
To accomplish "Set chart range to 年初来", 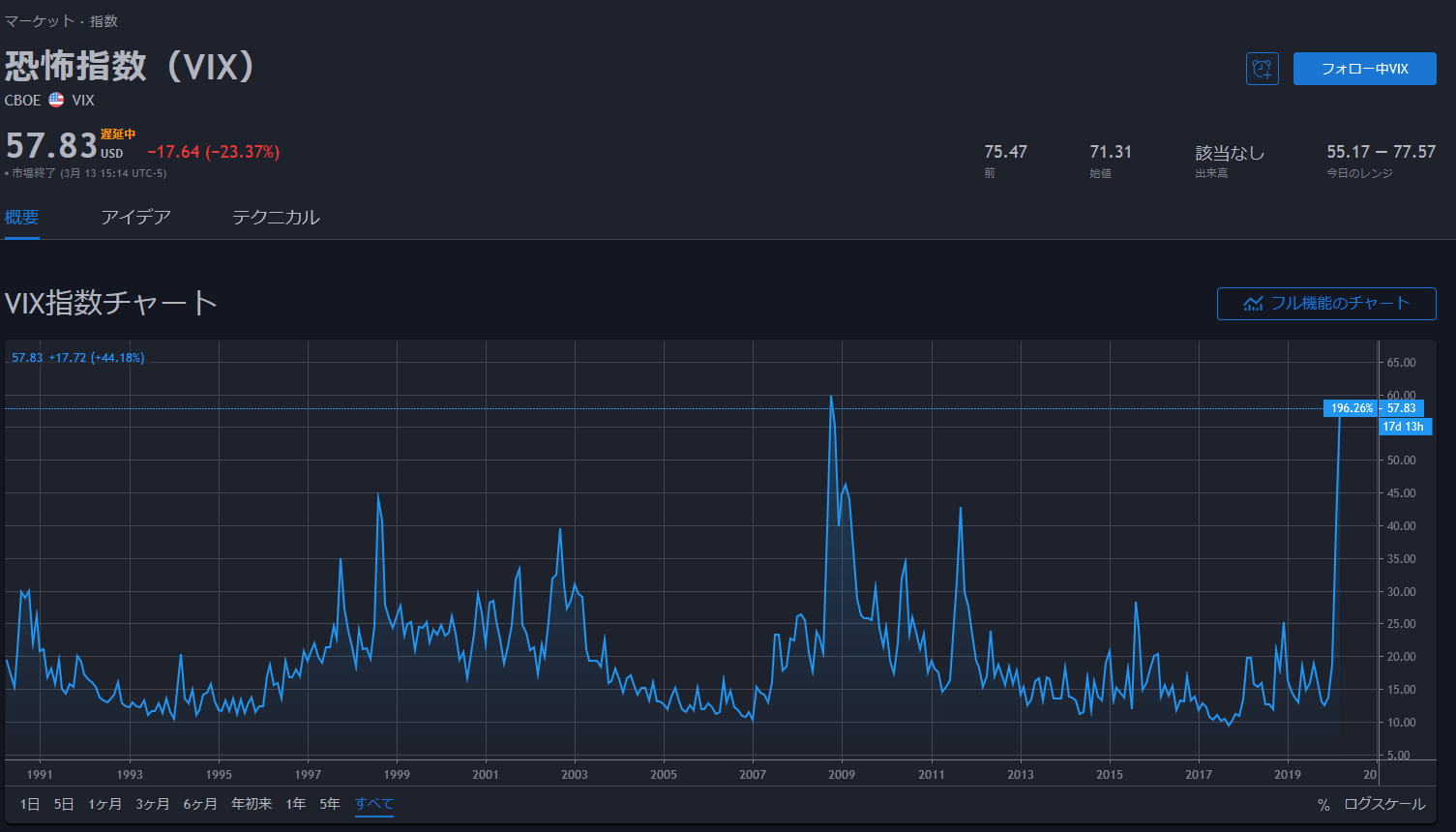I will (252, 804).
